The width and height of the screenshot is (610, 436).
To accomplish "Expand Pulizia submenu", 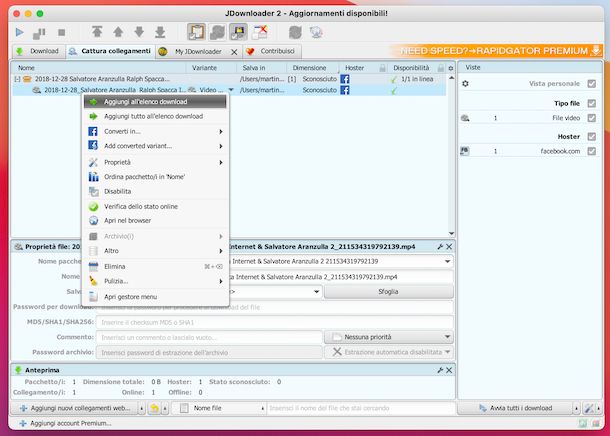I will 221,281.
